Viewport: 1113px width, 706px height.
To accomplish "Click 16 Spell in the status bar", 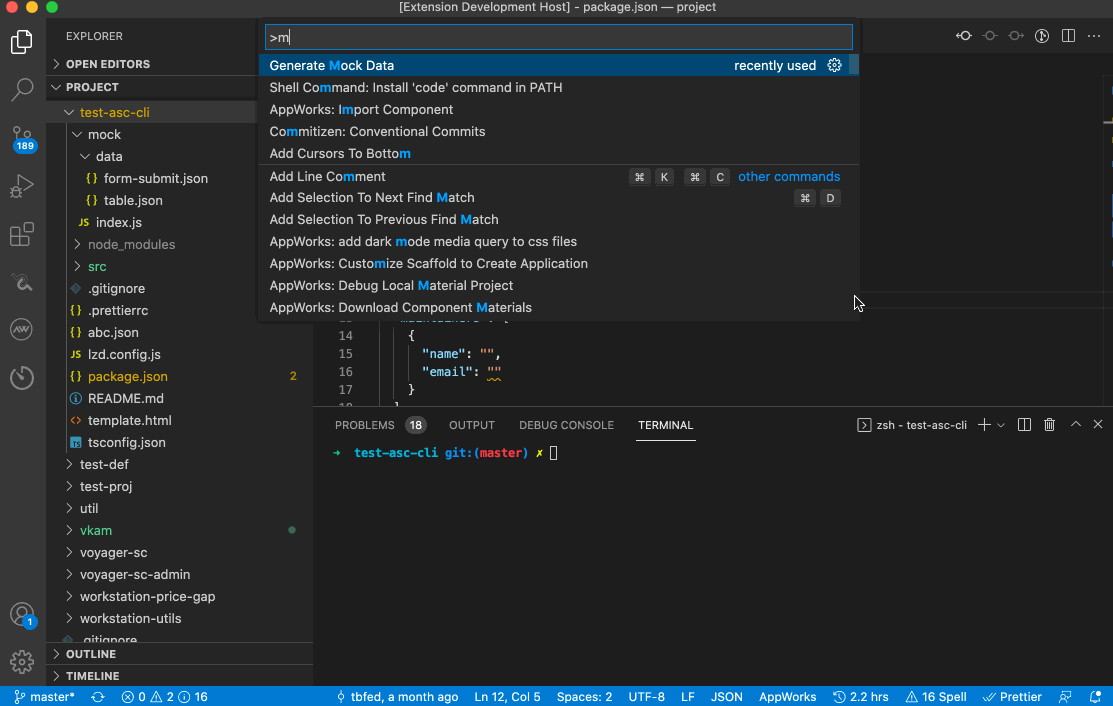I will [936, 697].
